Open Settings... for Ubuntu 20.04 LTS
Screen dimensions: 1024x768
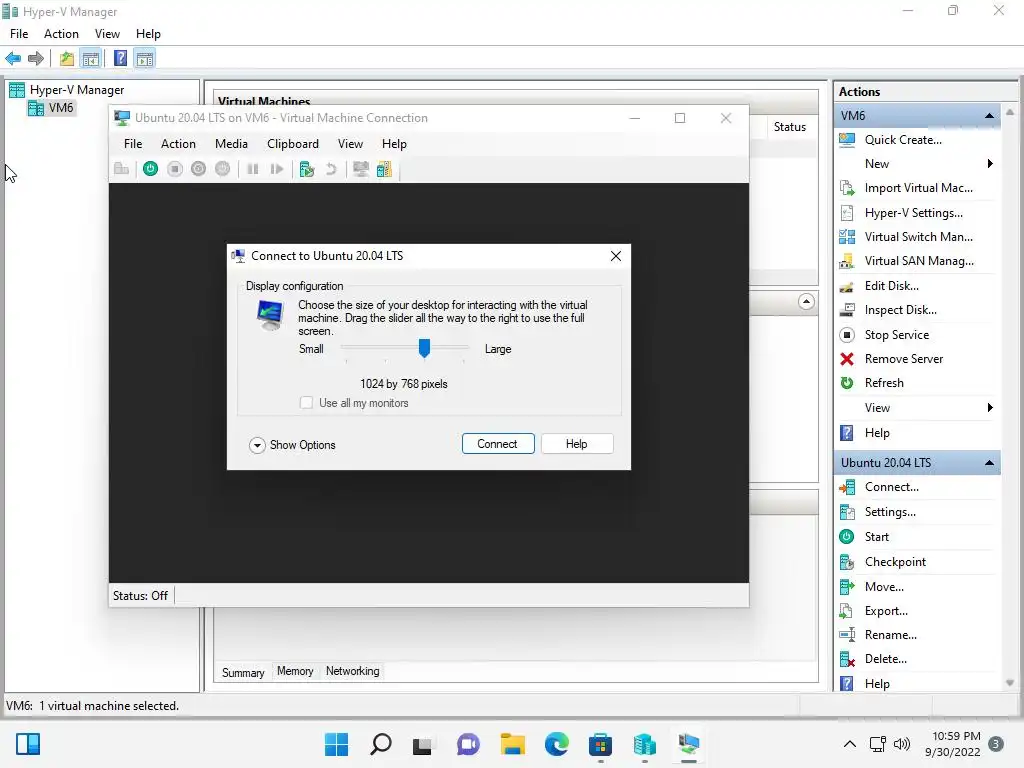pyautogui.click(x=890, y=512)
